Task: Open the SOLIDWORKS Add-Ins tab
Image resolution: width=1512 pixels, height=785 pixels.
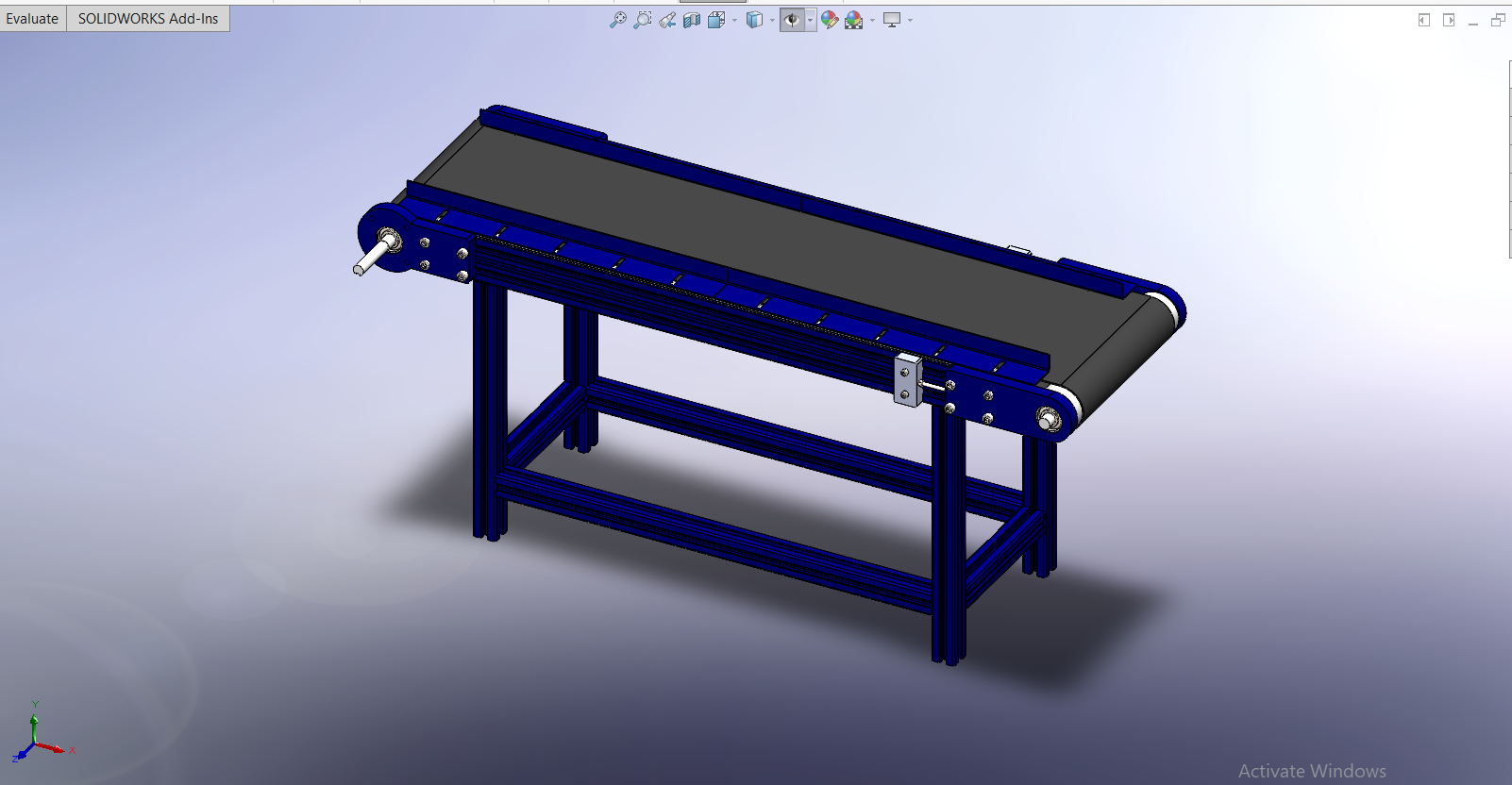Action: [148, 19]
